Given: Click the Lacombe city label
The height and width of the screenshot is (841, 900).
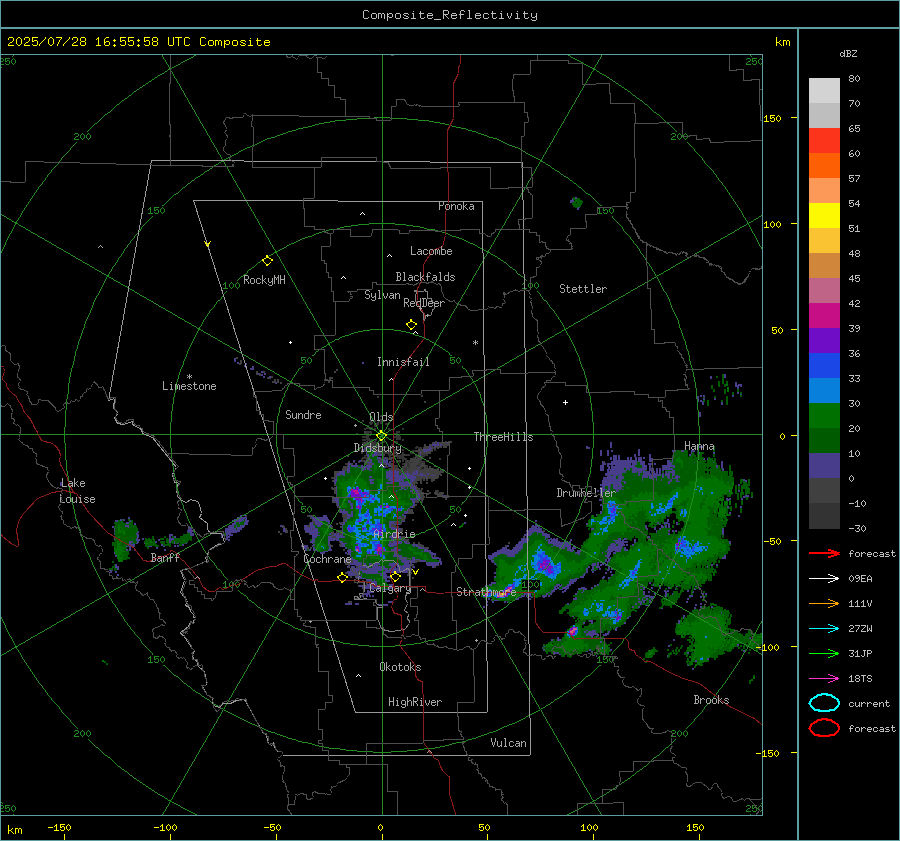Looking at the screenshot, I should click(431, 251).
